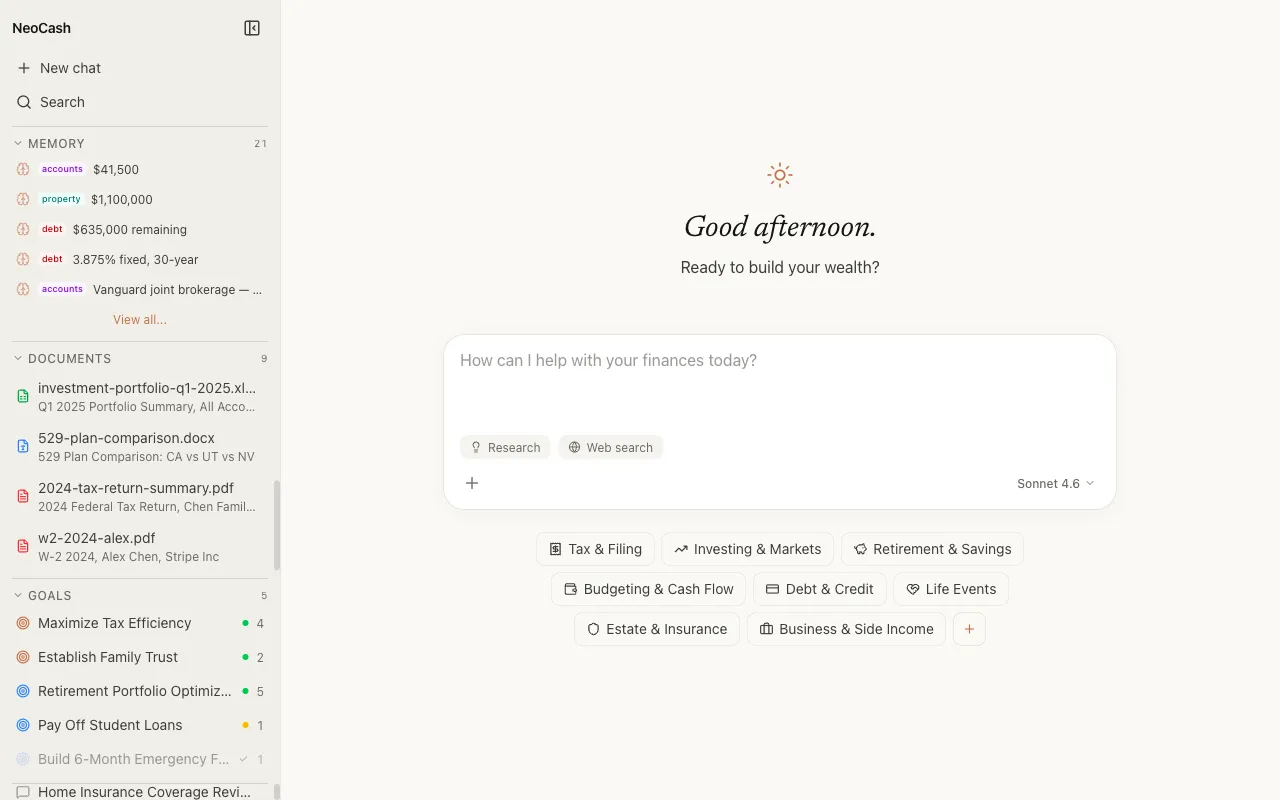Collapse the sidebar with the panel icon
The image size is (1280, 800).
(x=252, y=28)
